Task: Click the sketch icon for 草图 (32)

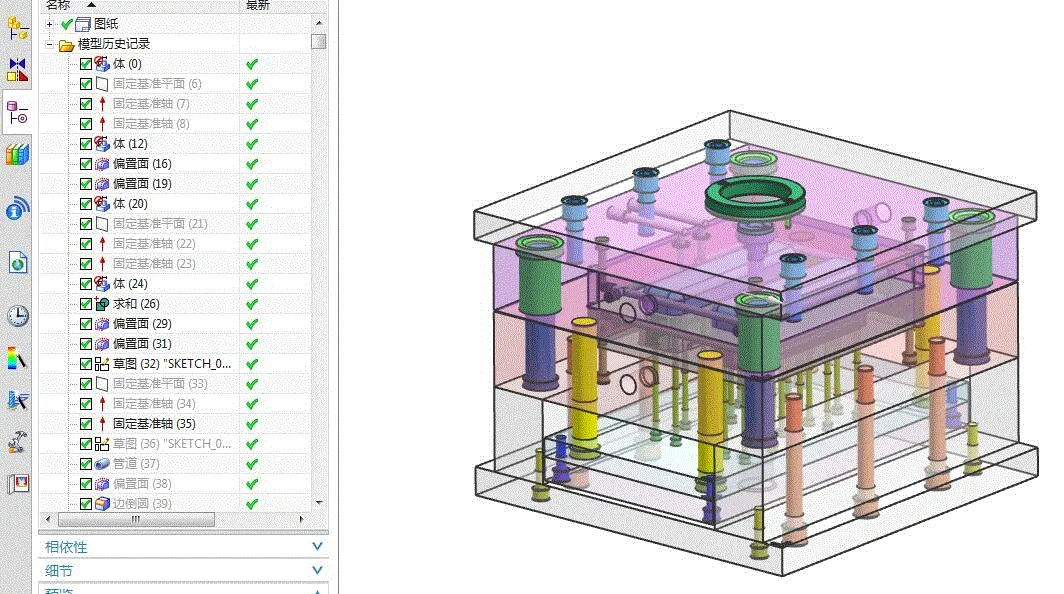Action: (x=102, y=364)
